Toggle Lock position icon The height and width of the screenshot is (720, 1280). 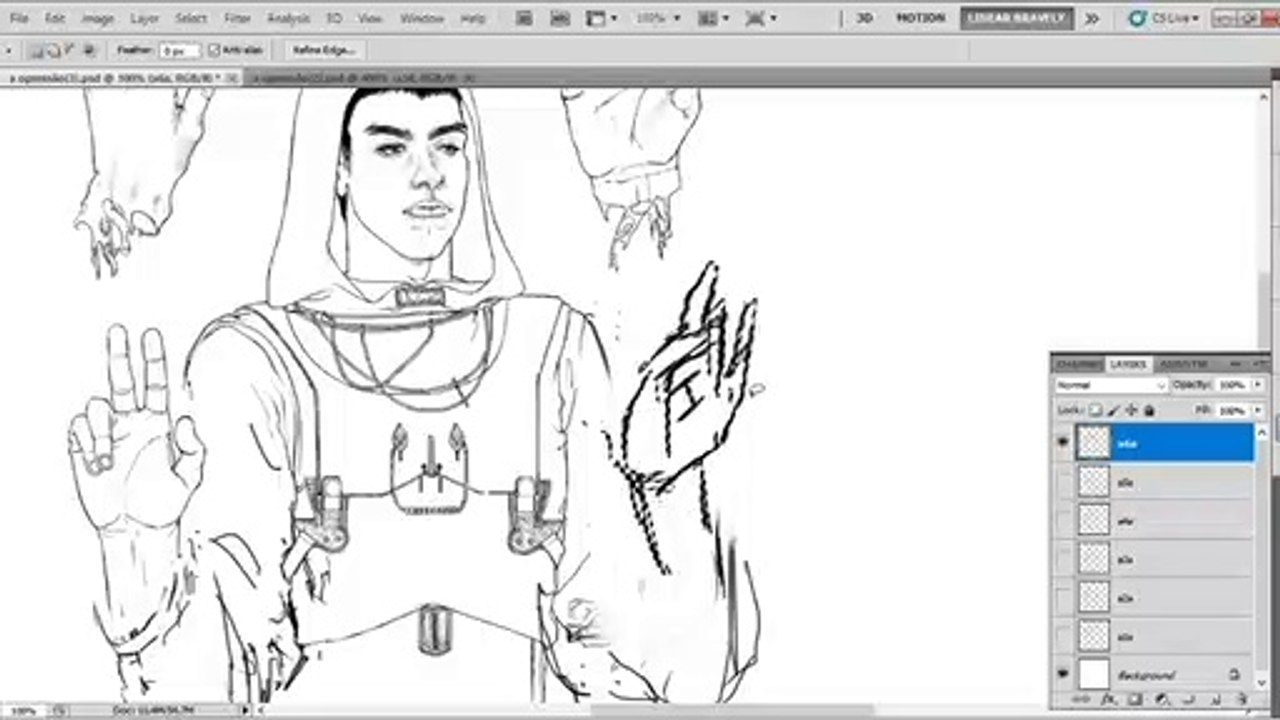(1131, 411)
